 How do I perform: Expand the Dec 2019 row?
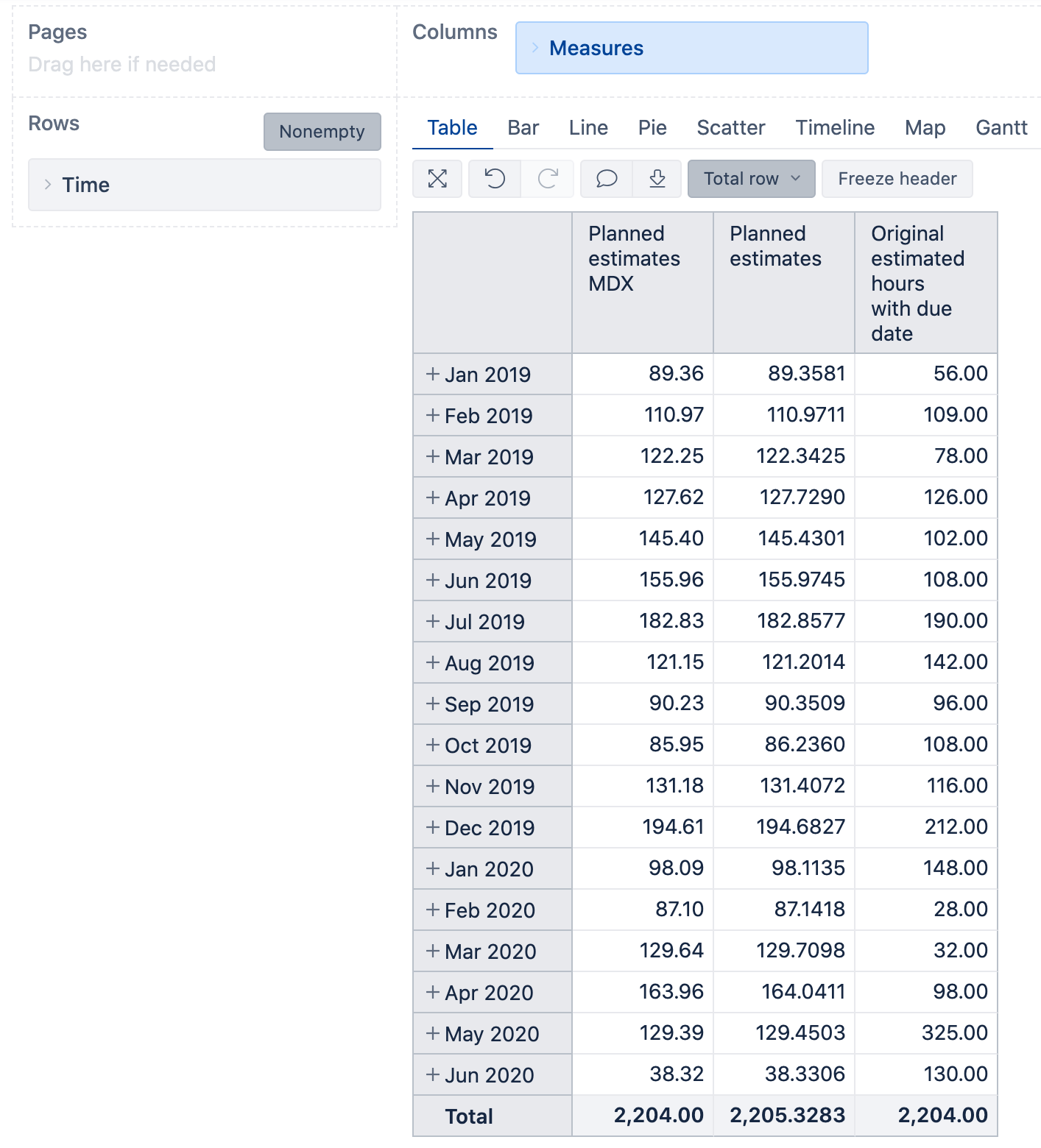pos(433,827)
